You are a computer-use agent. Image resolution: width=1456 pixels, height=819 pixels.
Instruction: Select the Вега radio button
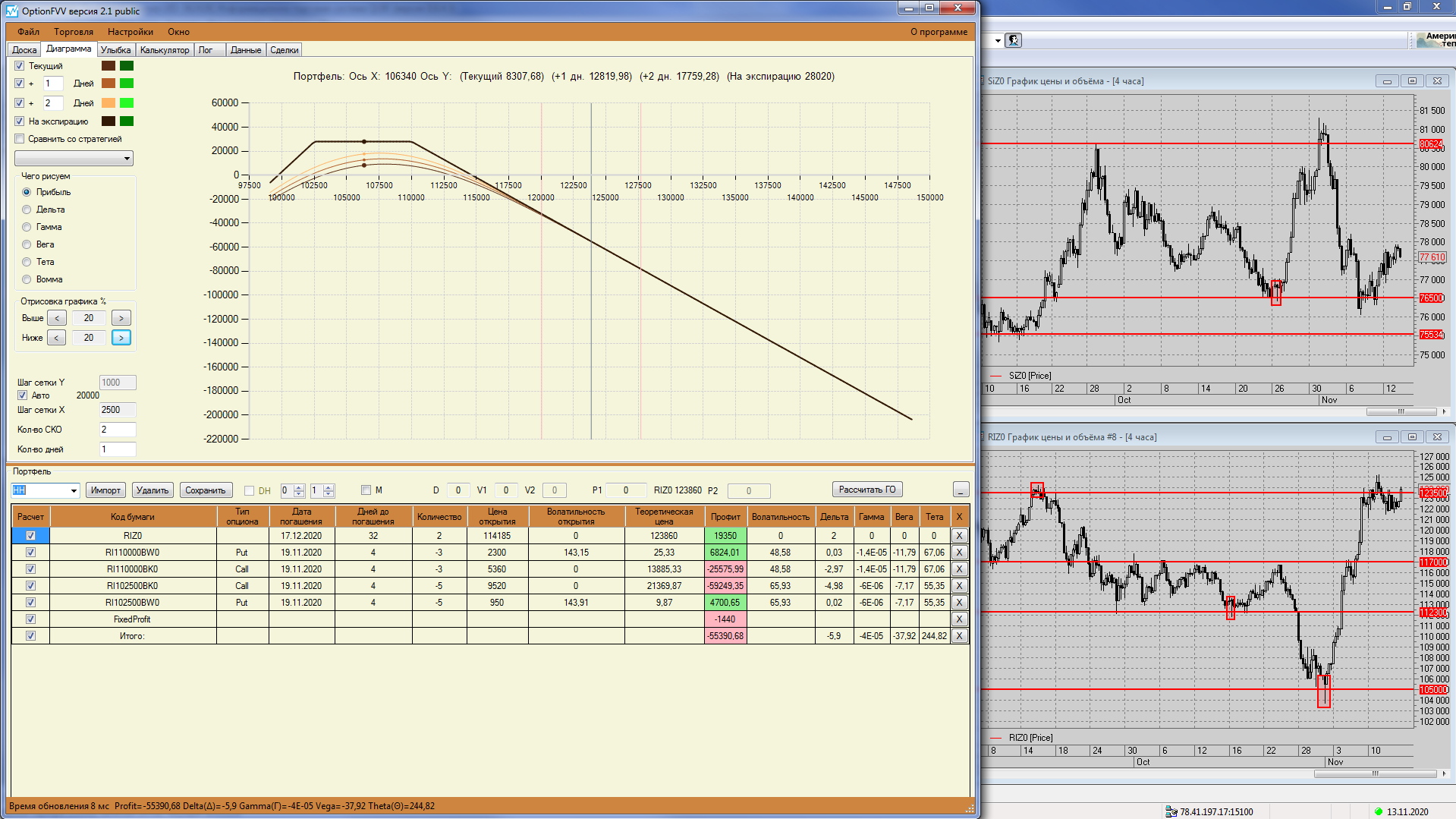(27, 244)
